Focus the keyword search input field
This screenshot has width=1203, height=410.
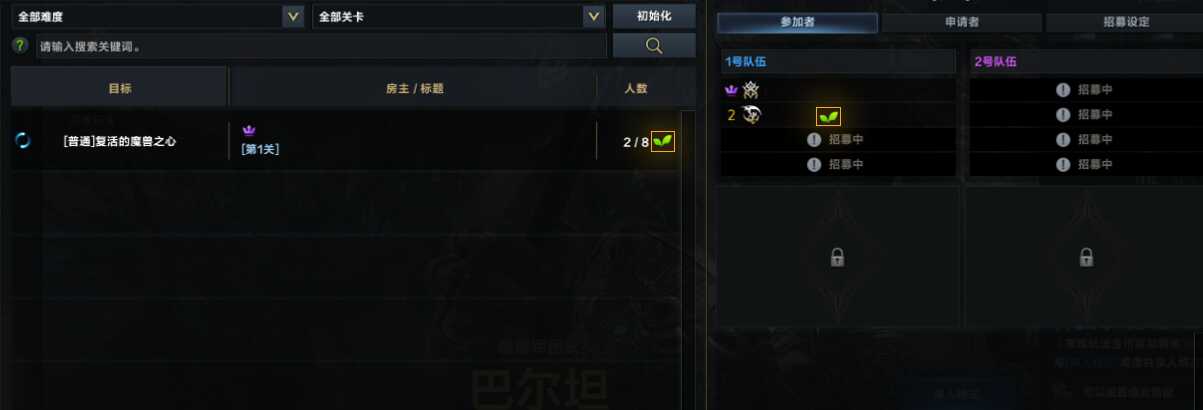coord(321,46)
